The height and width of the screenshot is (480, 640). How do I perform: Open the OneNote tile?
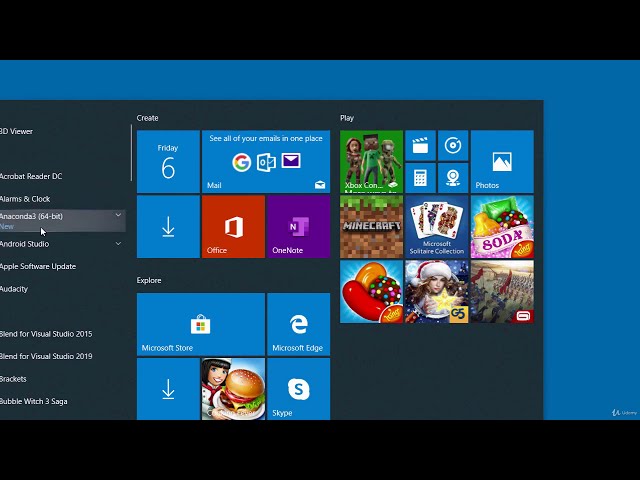[298, 227]
